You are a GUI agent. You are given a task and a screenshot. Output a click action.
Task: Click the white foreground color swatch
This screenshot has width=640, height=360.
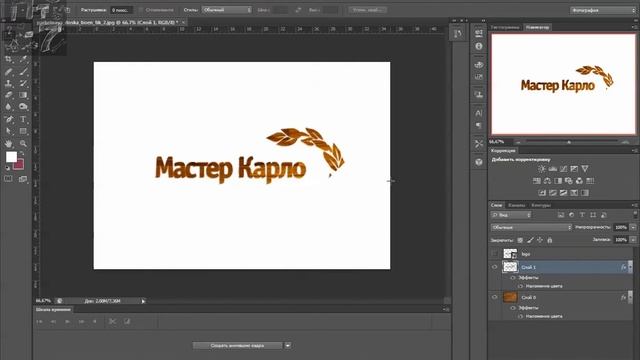[x=11, y=157]
